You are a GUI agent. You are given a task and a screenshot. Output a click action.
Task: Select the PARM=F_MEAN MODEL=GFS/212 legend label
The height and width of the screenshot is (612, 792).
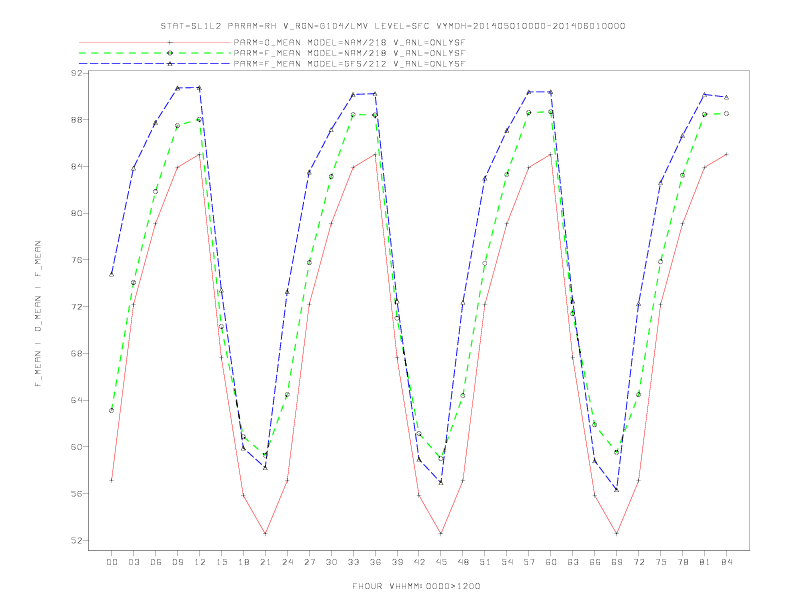point(349,64)
